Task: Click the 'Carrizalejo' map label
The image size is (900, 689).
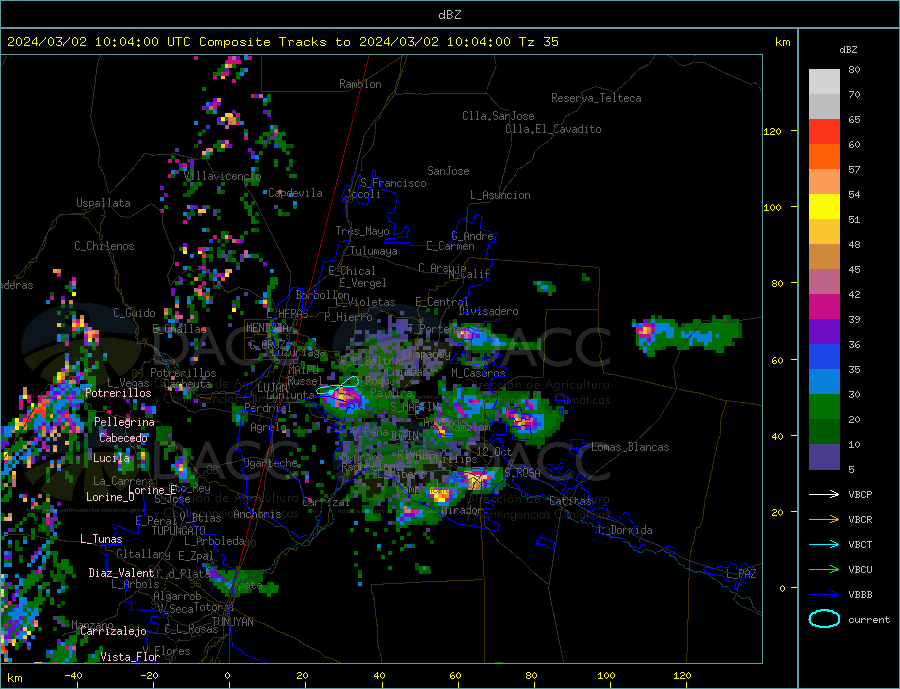Action: pyautogui.click(x=113, y=631)
